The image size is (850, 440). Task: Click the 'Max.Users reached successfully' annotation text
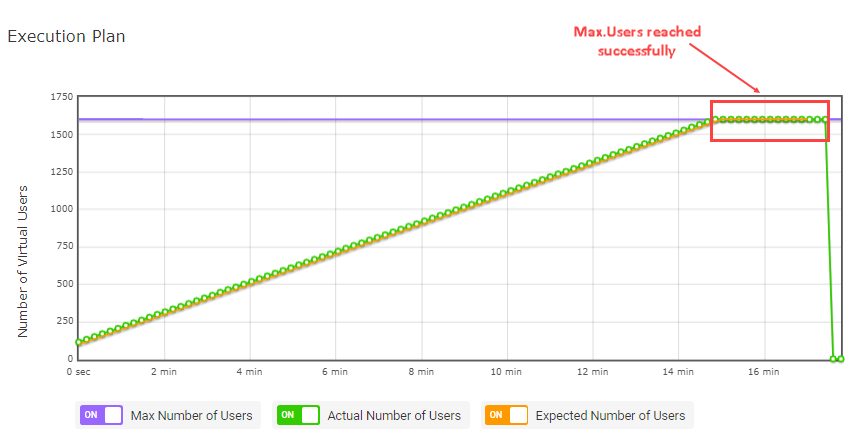click(x=636, y=41)
